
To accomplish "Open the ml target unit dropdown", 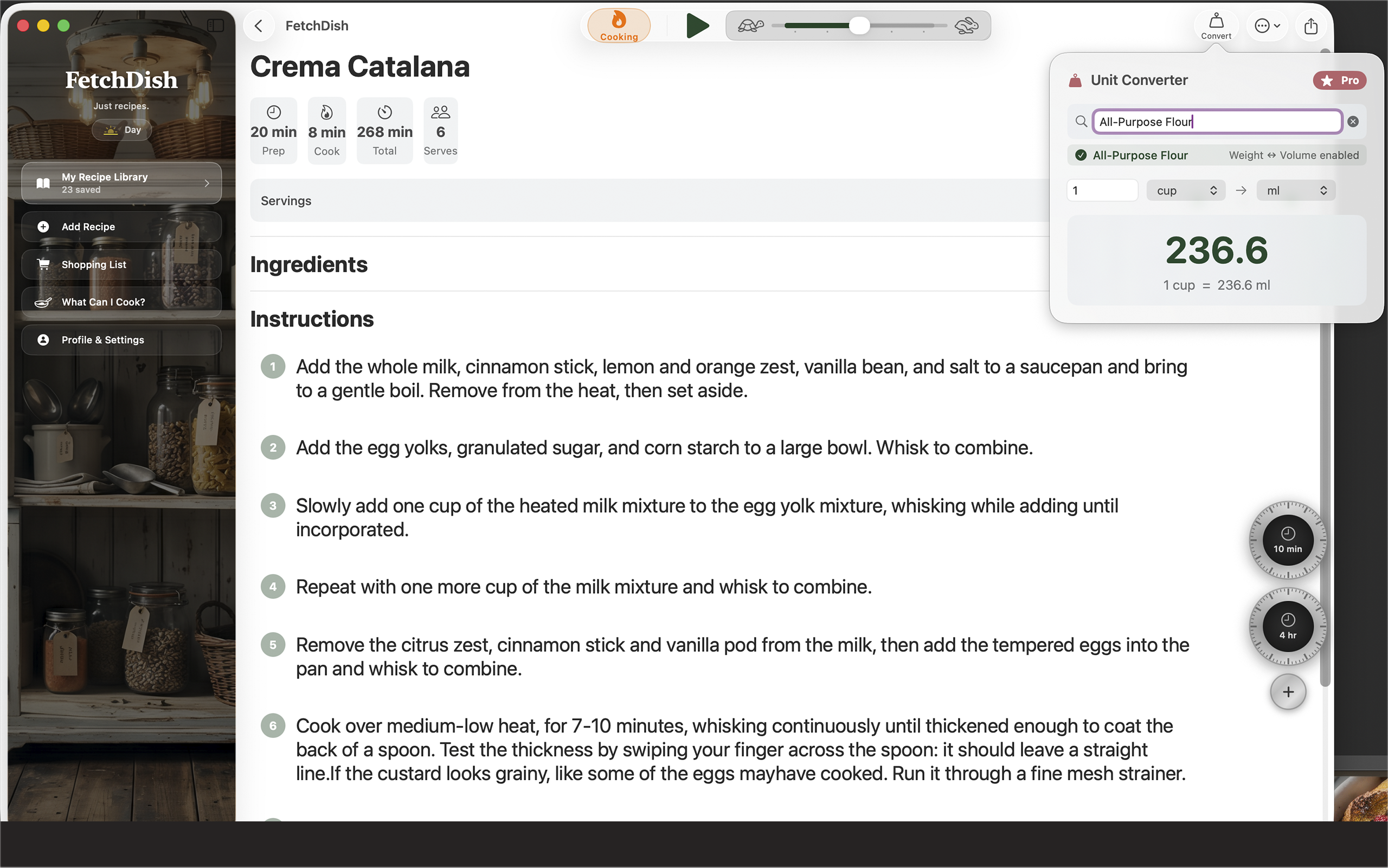I will [x=1296, y=191].
